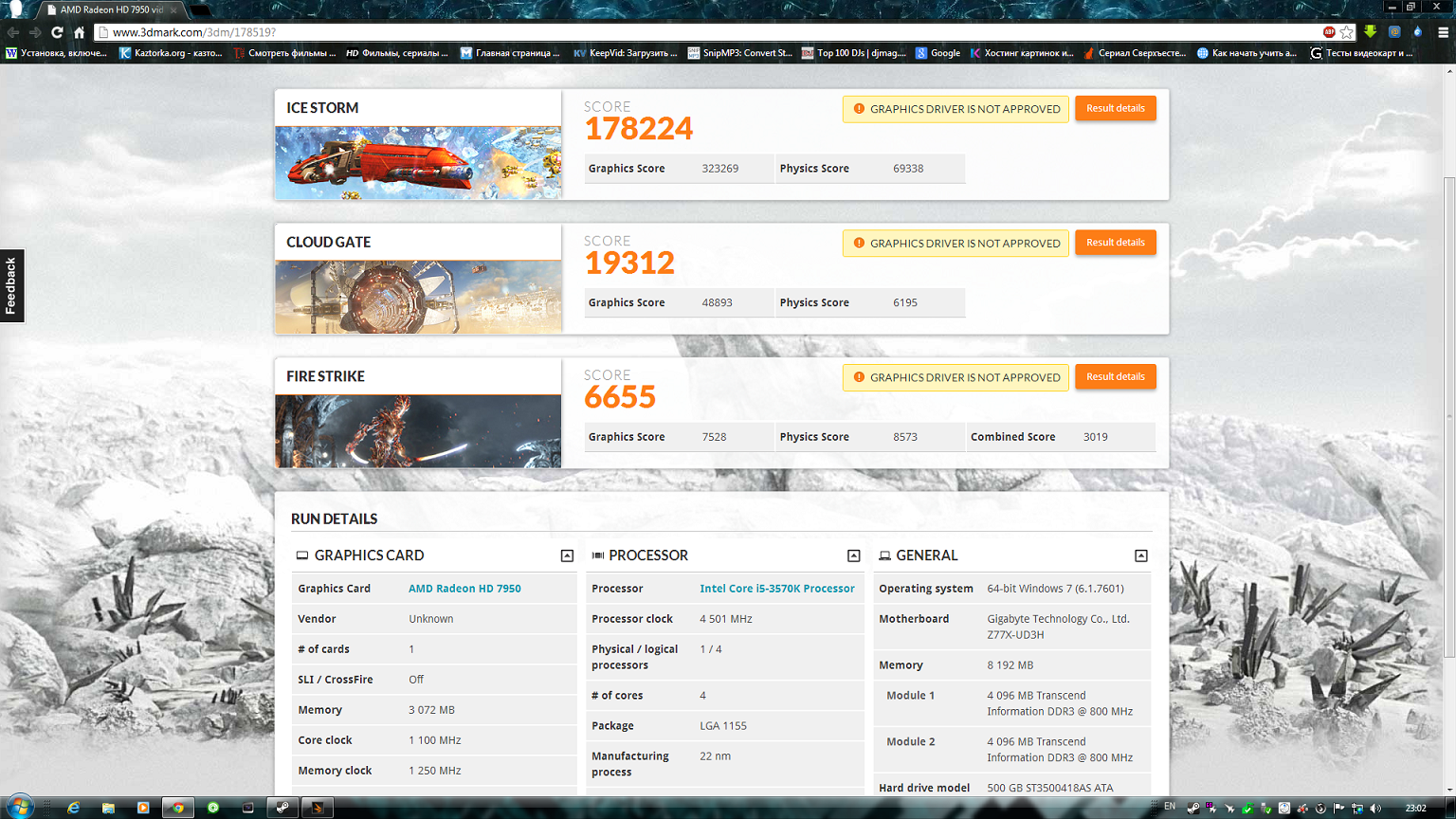Click the Ice Storm score 178224

(639, 129)
